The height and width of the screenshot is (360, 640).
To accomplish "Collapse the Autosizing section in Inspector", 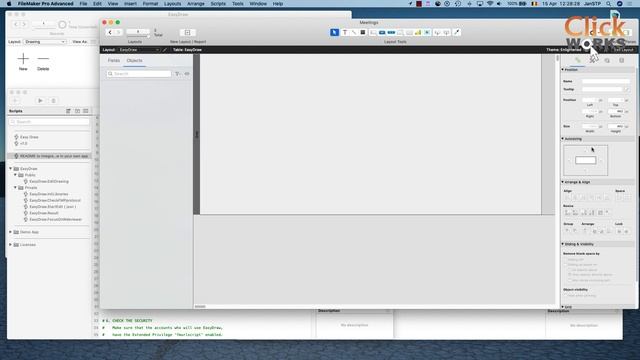I will point(562,139).
